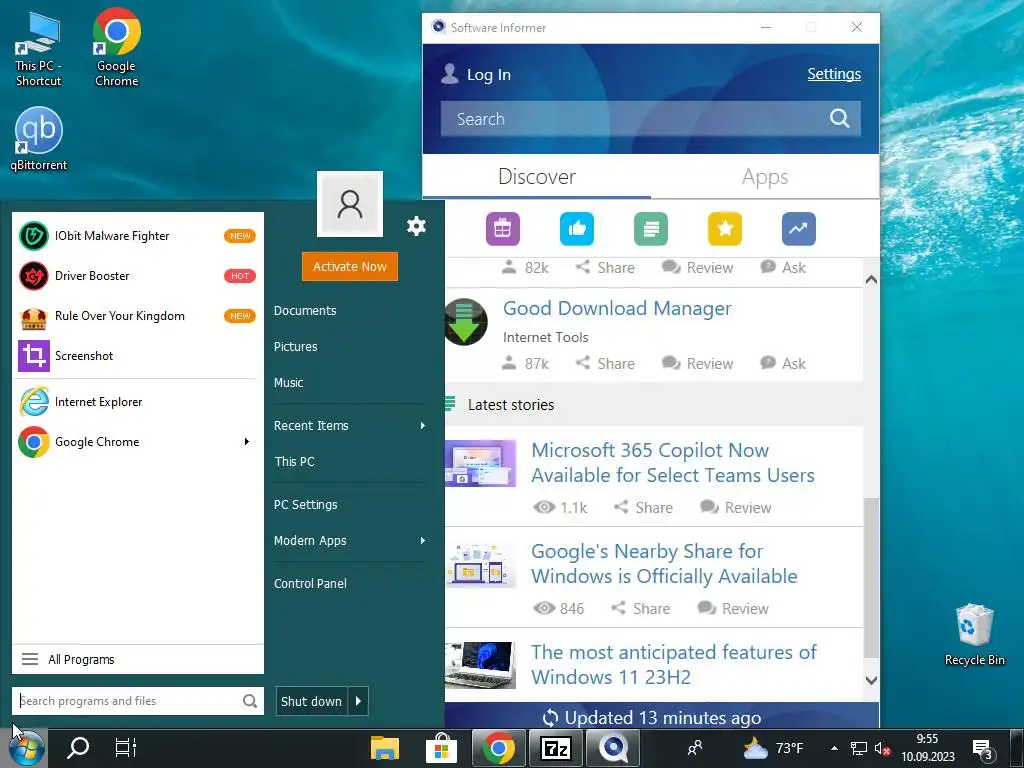This screenshot has width=1024, height=768.
Task: Click blue trending chart icon
Action: (799, 229)
